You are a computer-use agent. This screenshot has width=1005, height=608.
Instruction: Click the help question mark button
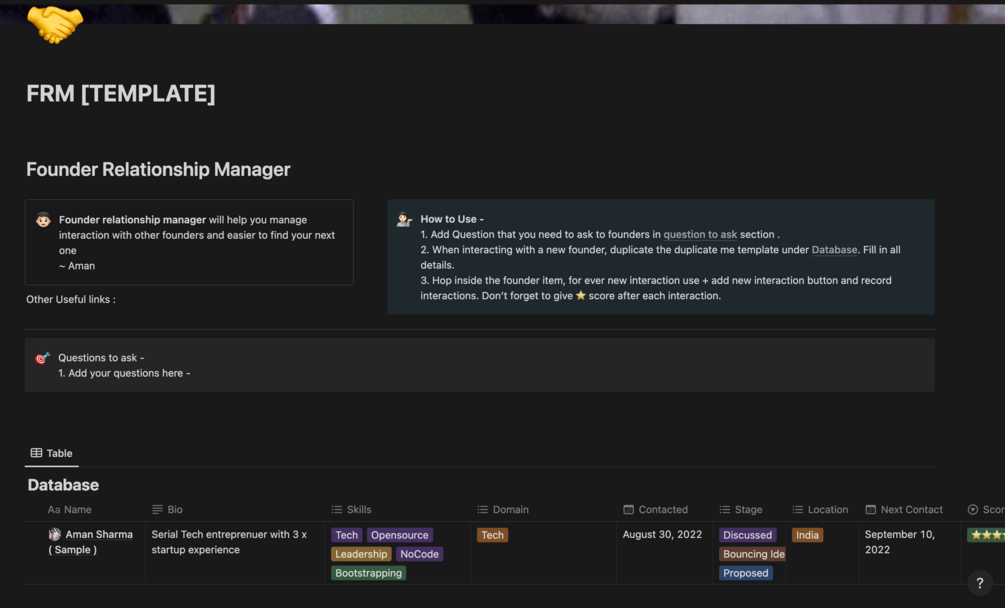pyautogui.click(x=979, y=583)
